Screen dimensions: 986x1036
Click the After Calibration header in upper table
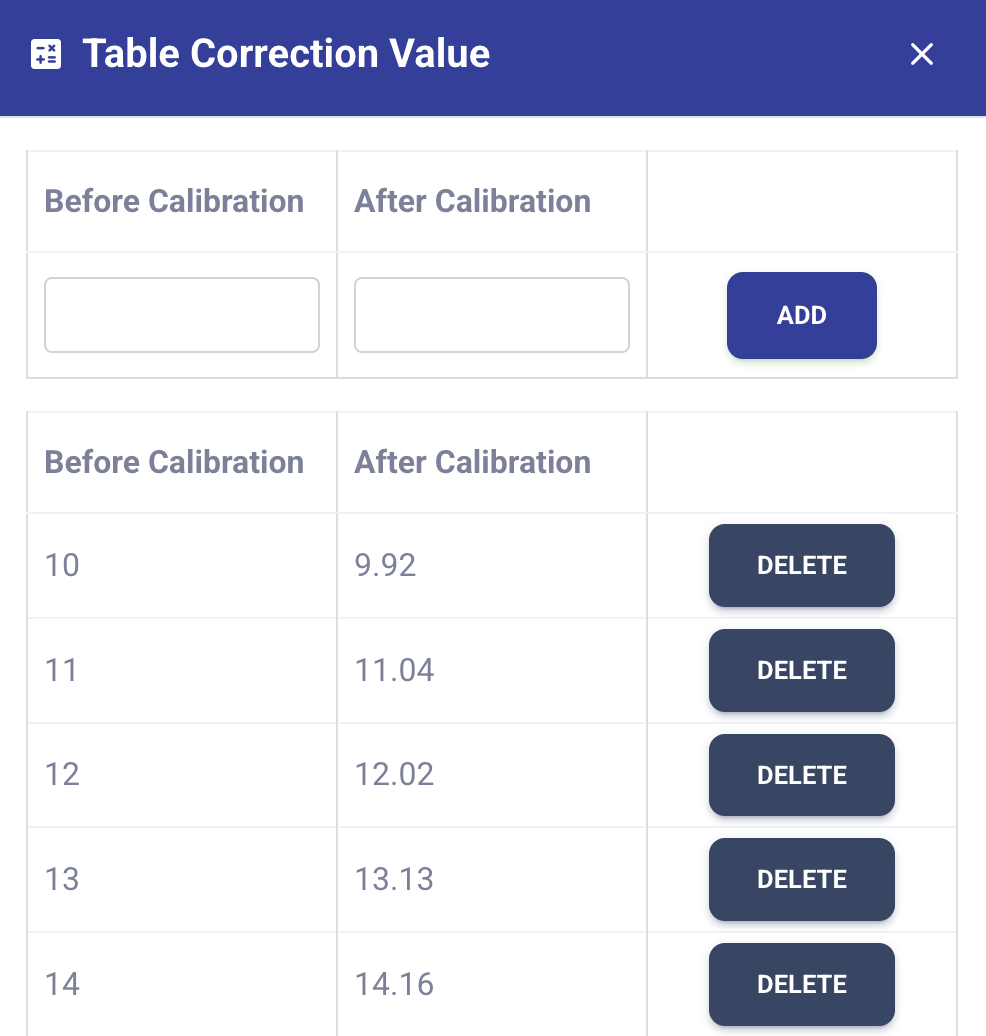click(x=473, y=201)
